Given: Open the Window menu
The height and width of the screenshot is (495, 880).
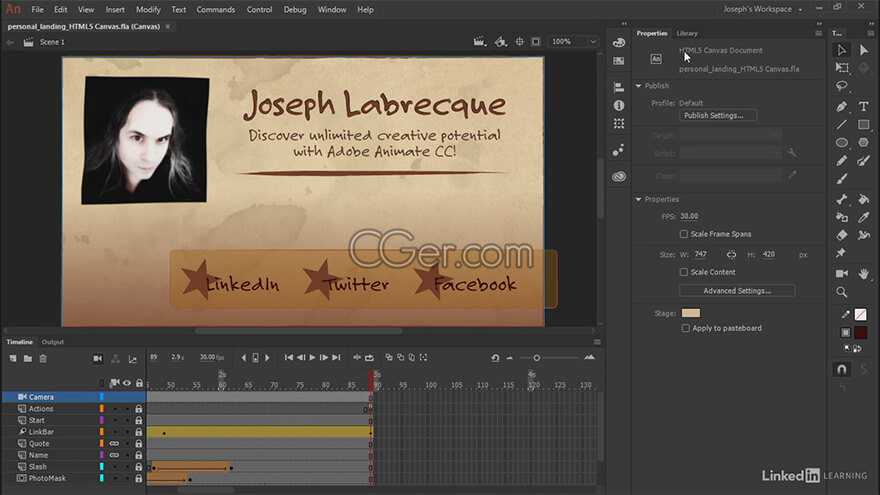Looking at the screenshot, I should [x=332, y=10].
